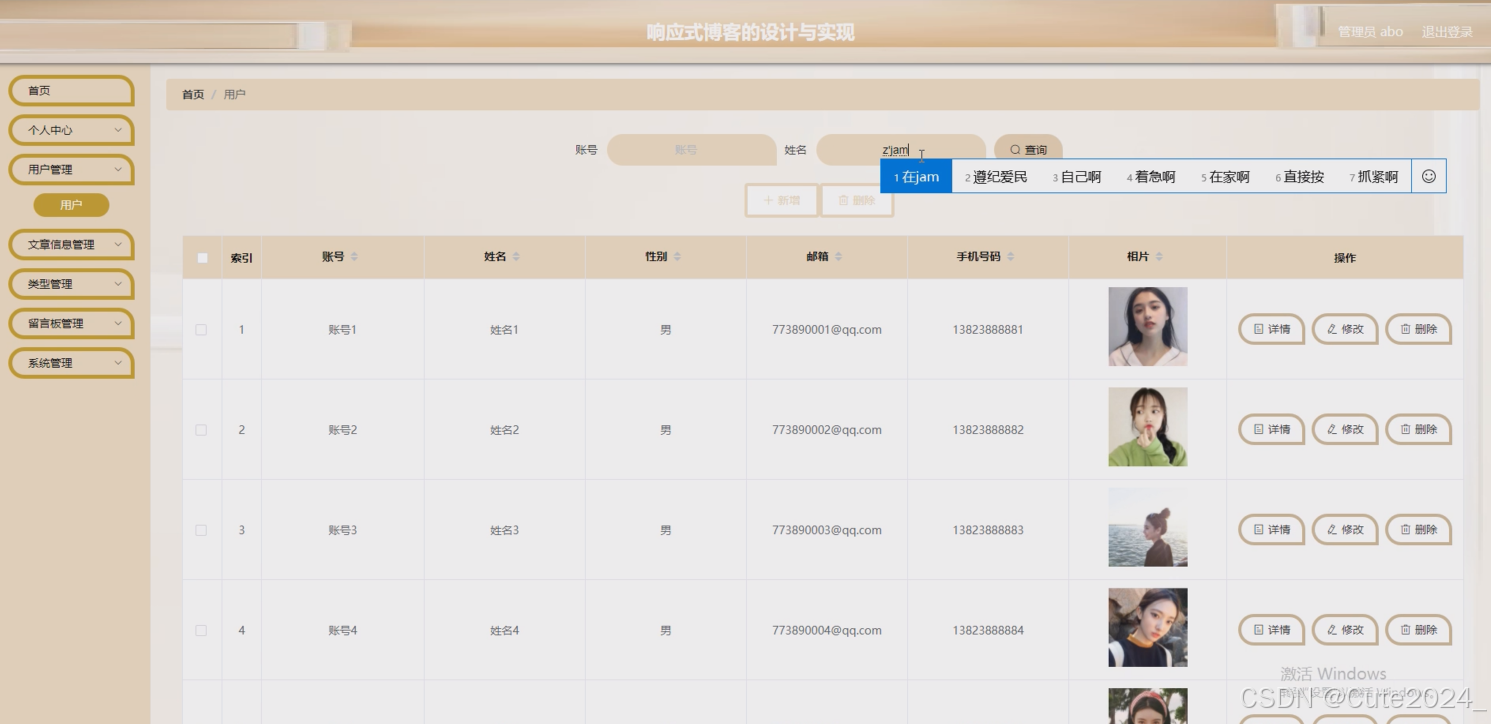This screenshot has height=724, width=1491.
Task: Click the trash icon on top 删除 button
Action: 843,200
